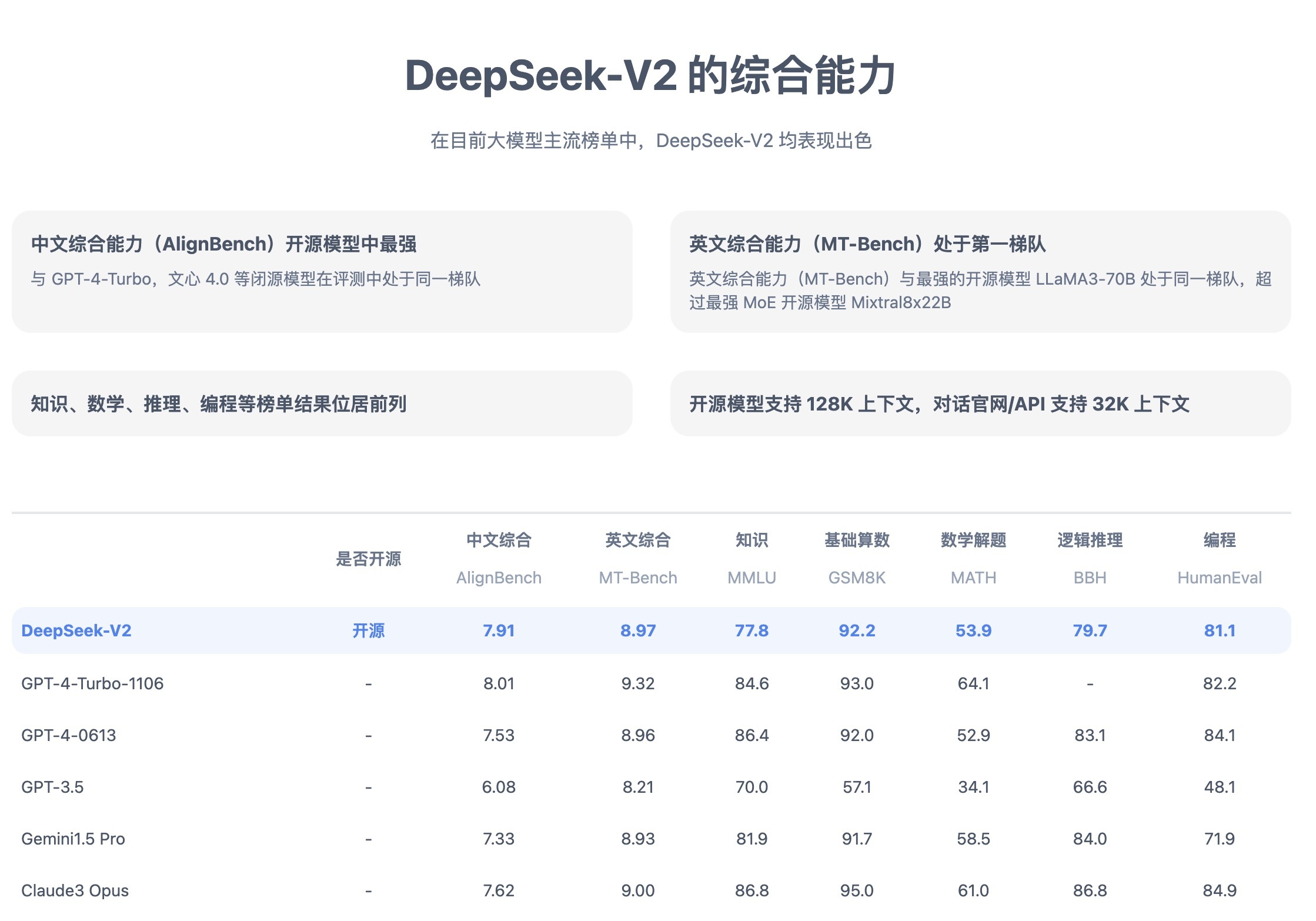1316x921 pixels.
Task: Click GPT-4-0613 BBH score 83.1
Action: 1090,735
